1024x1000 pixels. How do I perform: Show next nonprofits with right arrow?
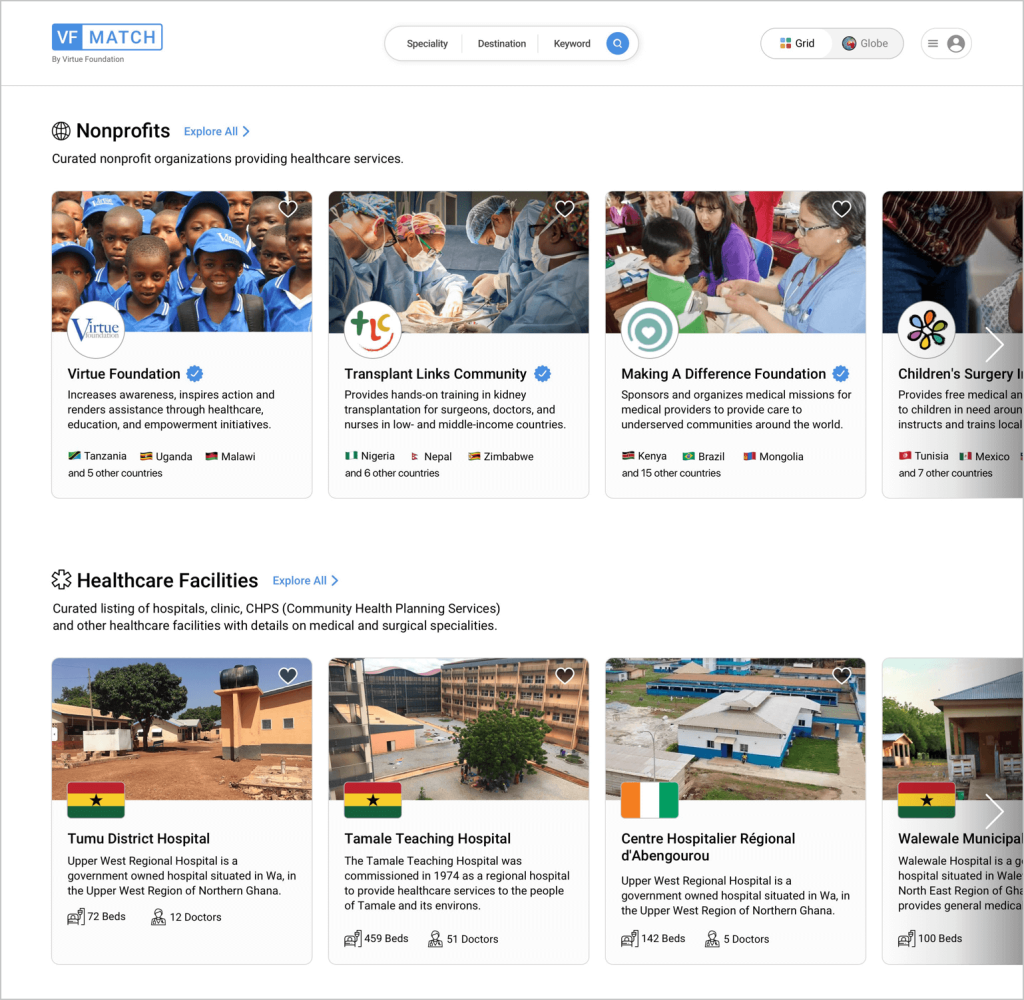[x=994, y=345]
